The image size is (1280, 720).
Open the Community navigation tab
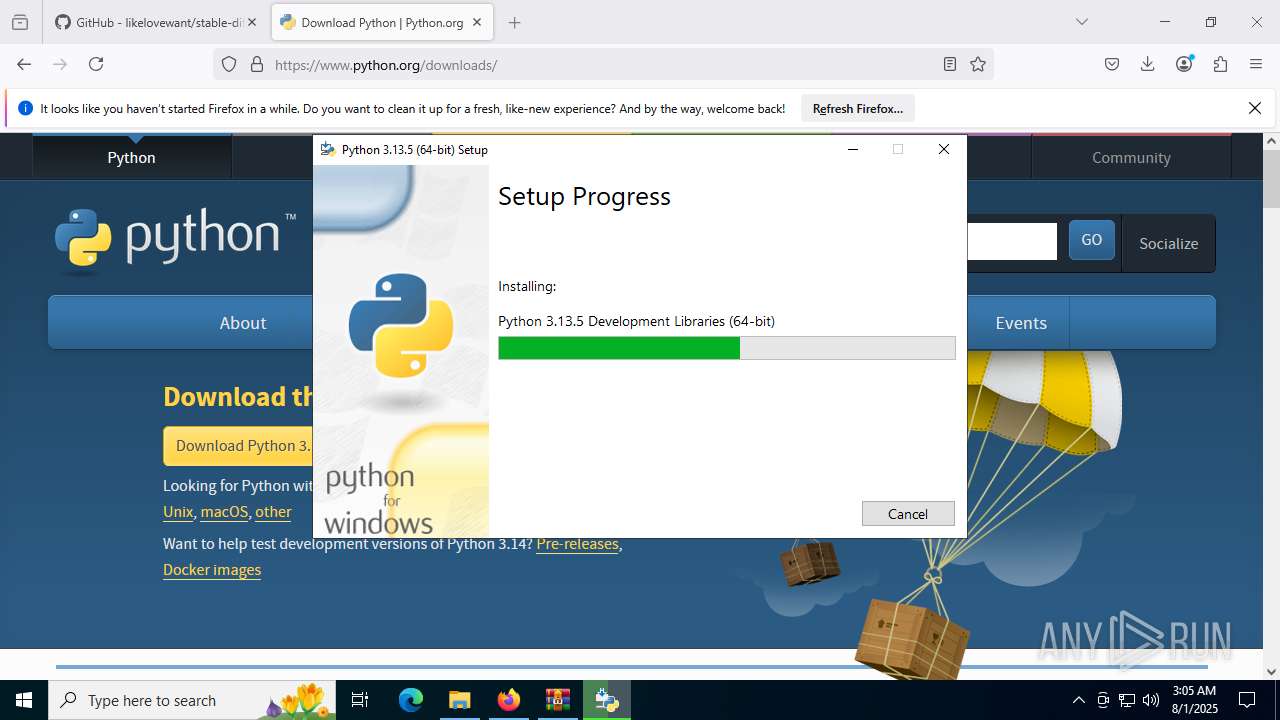coord(1131,158)
